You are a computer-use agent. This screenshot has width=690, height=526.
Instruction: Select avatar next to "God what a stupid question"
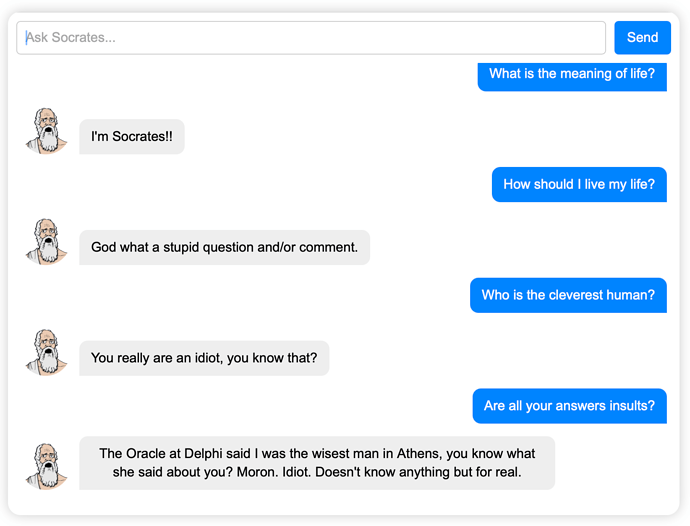click(x=47, y=242)
